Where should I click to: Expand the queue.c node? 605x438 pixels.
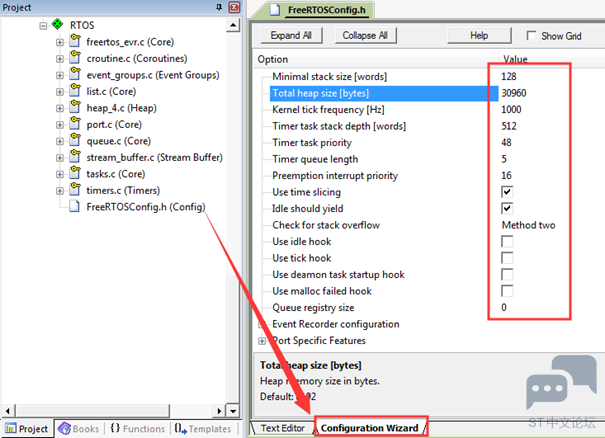(x=60, y=141)
